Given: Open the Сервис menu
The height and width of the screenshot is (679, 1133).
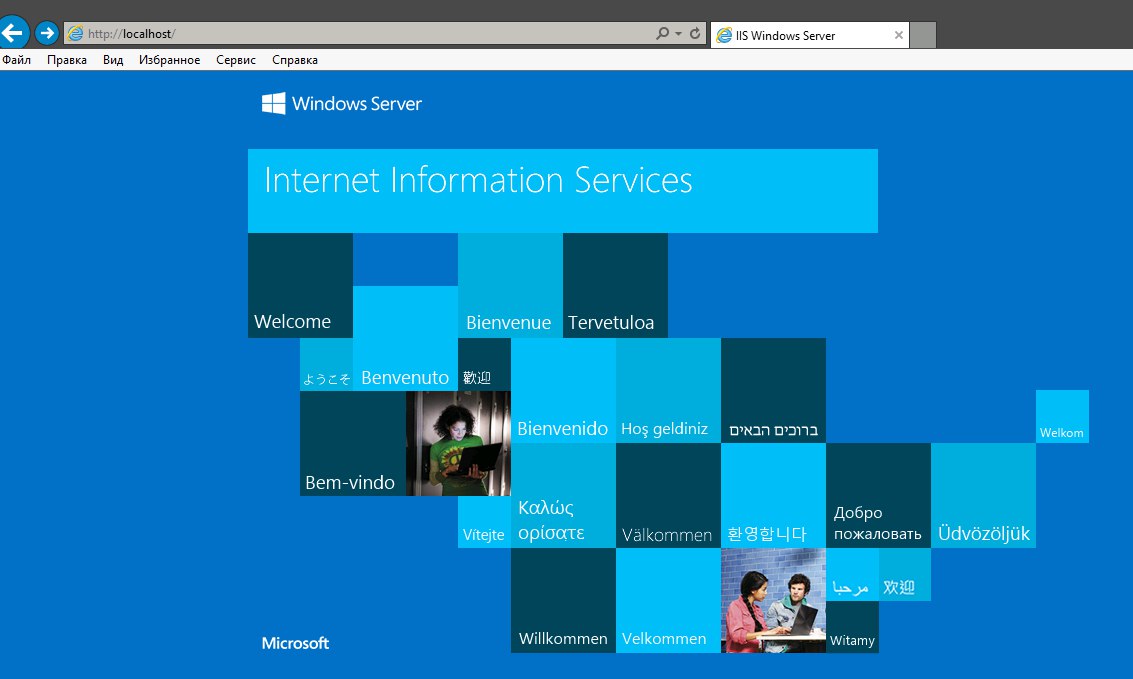Looking at the screenshot, I should coord(236,60).
